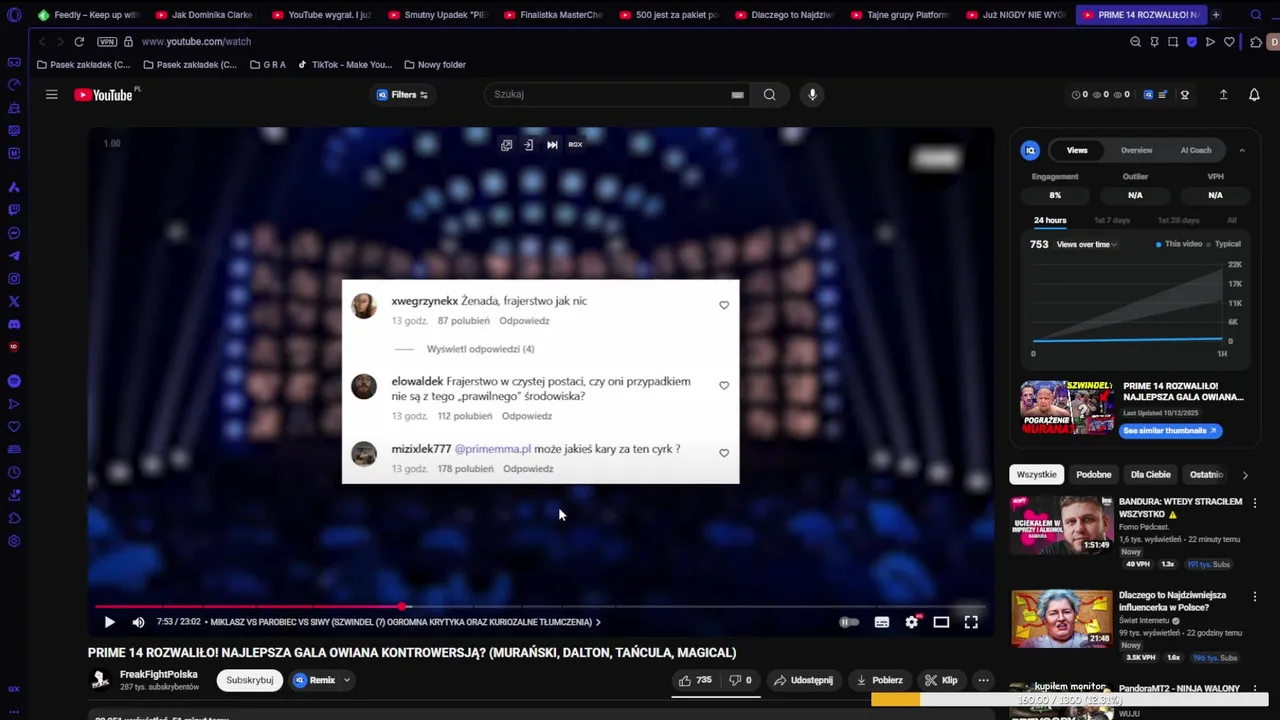Image resolution: width=1280 pixels, height=720 pixels.
Task: Click 'See similar thumbnails' button
Action: click(x=1169, y=431)
